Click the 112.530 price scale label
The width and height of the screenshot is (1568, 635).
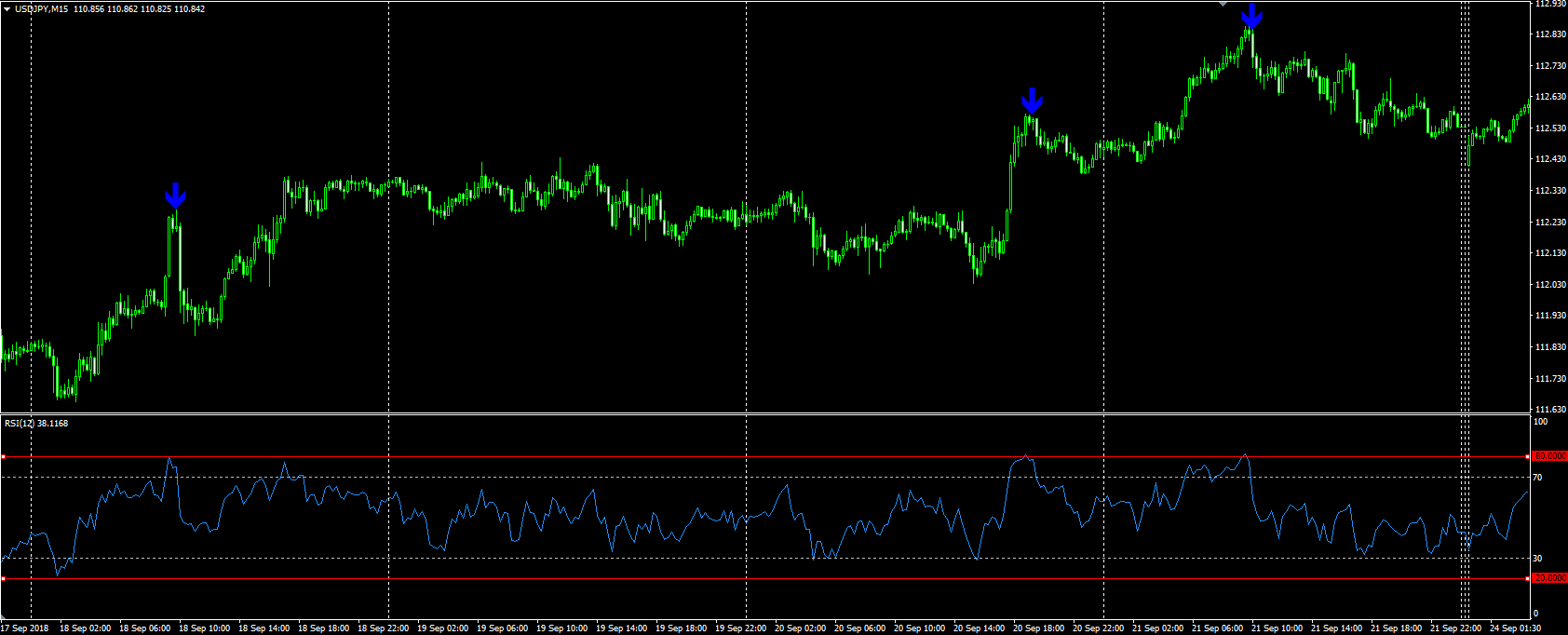tap(1549, 128)
